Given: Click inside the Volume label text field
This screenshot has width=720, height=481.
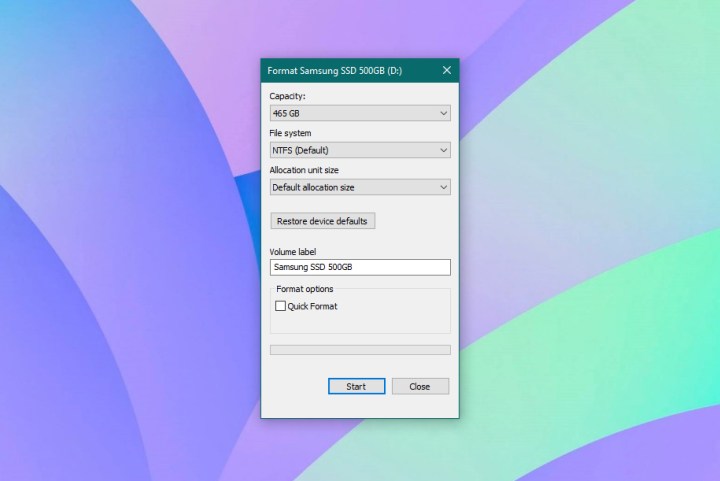Looking at the screenshot, I should pyautogui.click(x=360, y=268).
